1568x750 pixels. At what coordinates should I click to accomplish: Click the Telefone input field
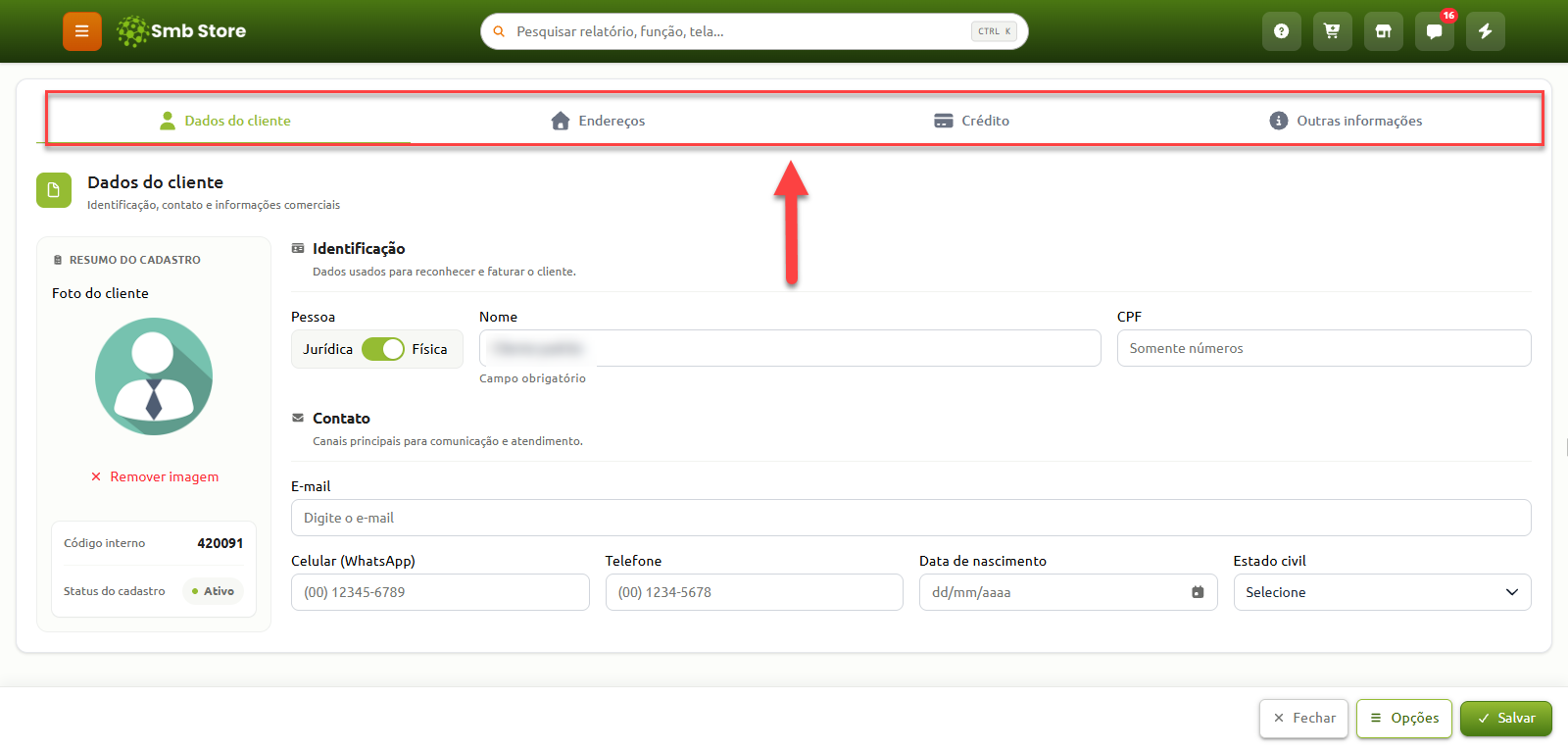tap(755, 592)
